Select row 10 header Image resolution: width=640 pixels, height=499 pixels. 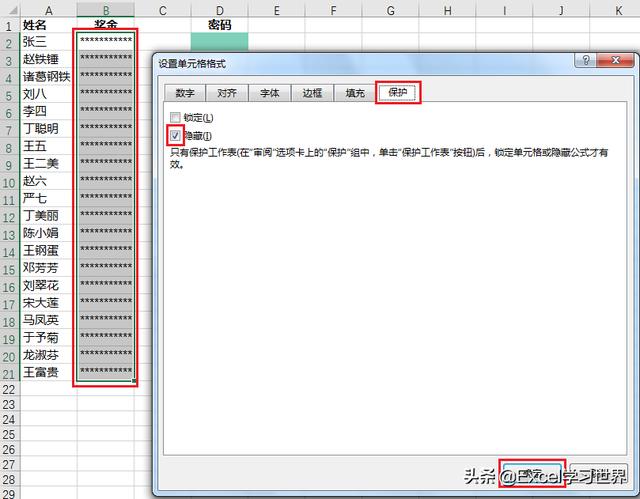click(x=9, y=182)
